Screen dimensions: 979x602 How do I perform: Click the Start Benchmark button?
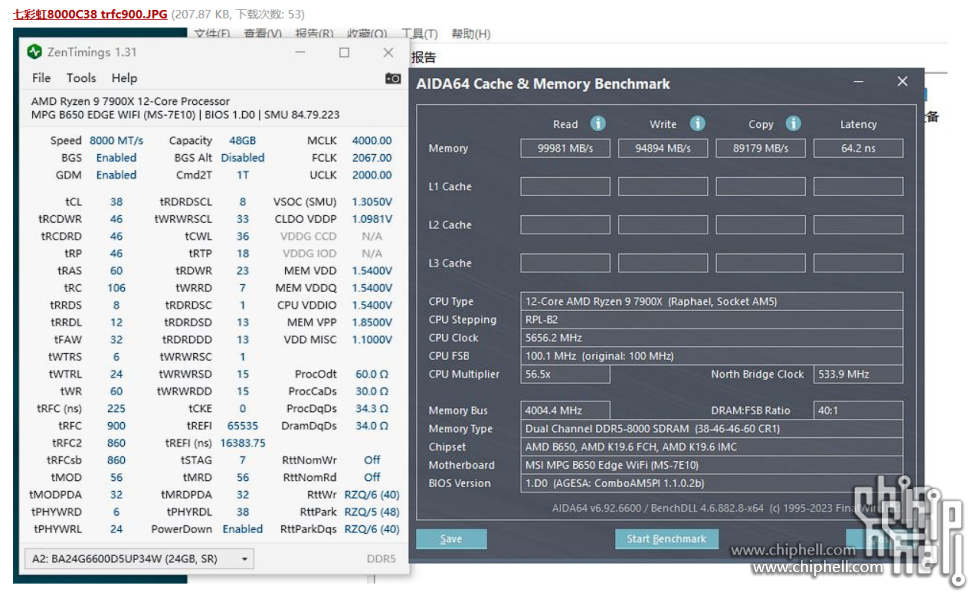tap(666, 539)
